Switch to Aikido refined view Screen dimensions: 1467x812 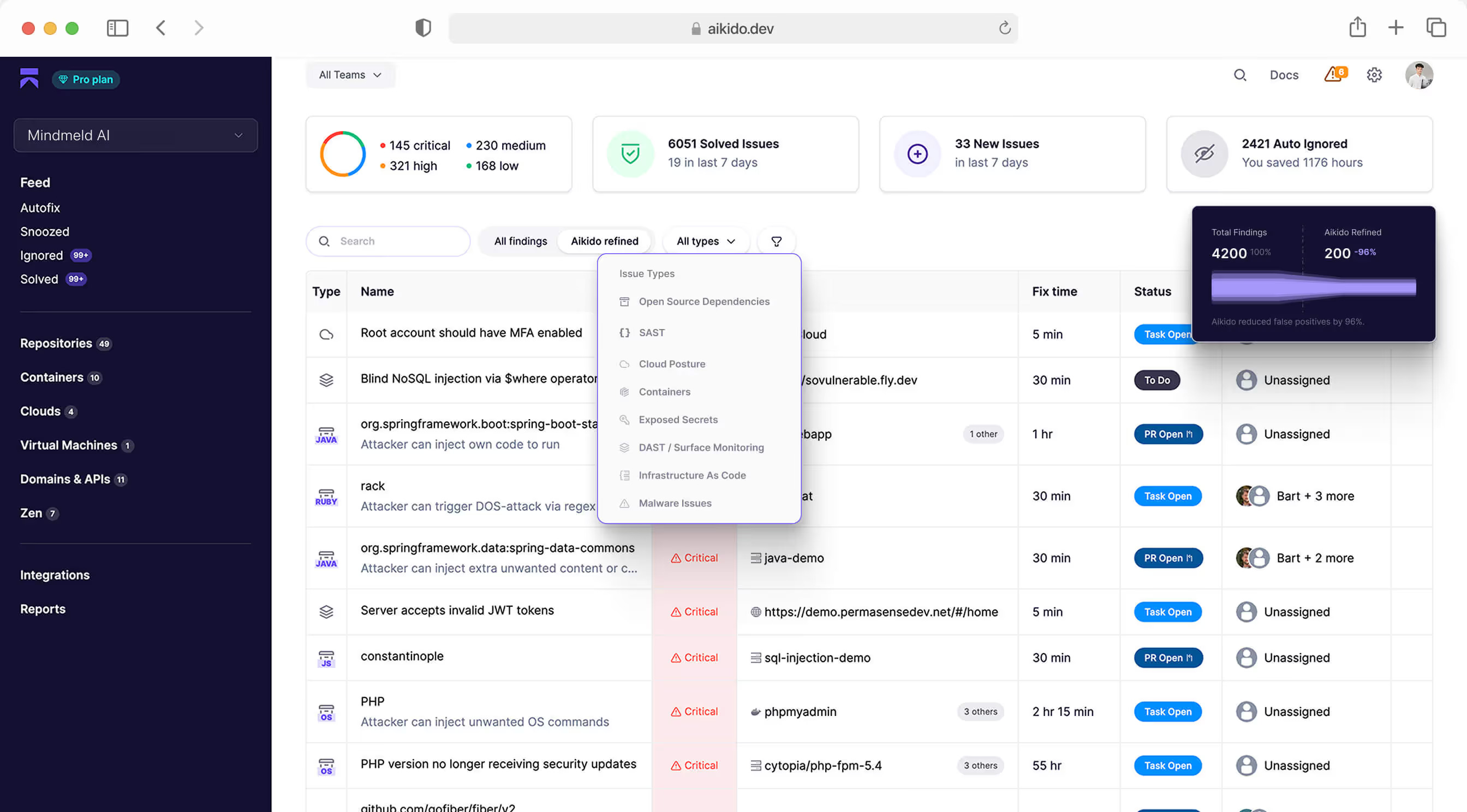[x=604, y=241]
